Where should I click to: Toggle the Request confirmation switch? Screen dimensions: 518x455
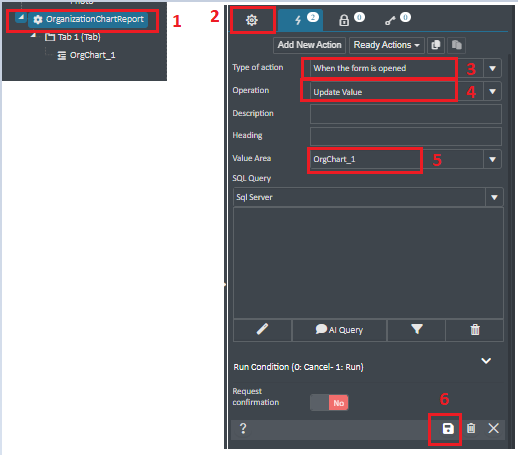pos(329,403)
